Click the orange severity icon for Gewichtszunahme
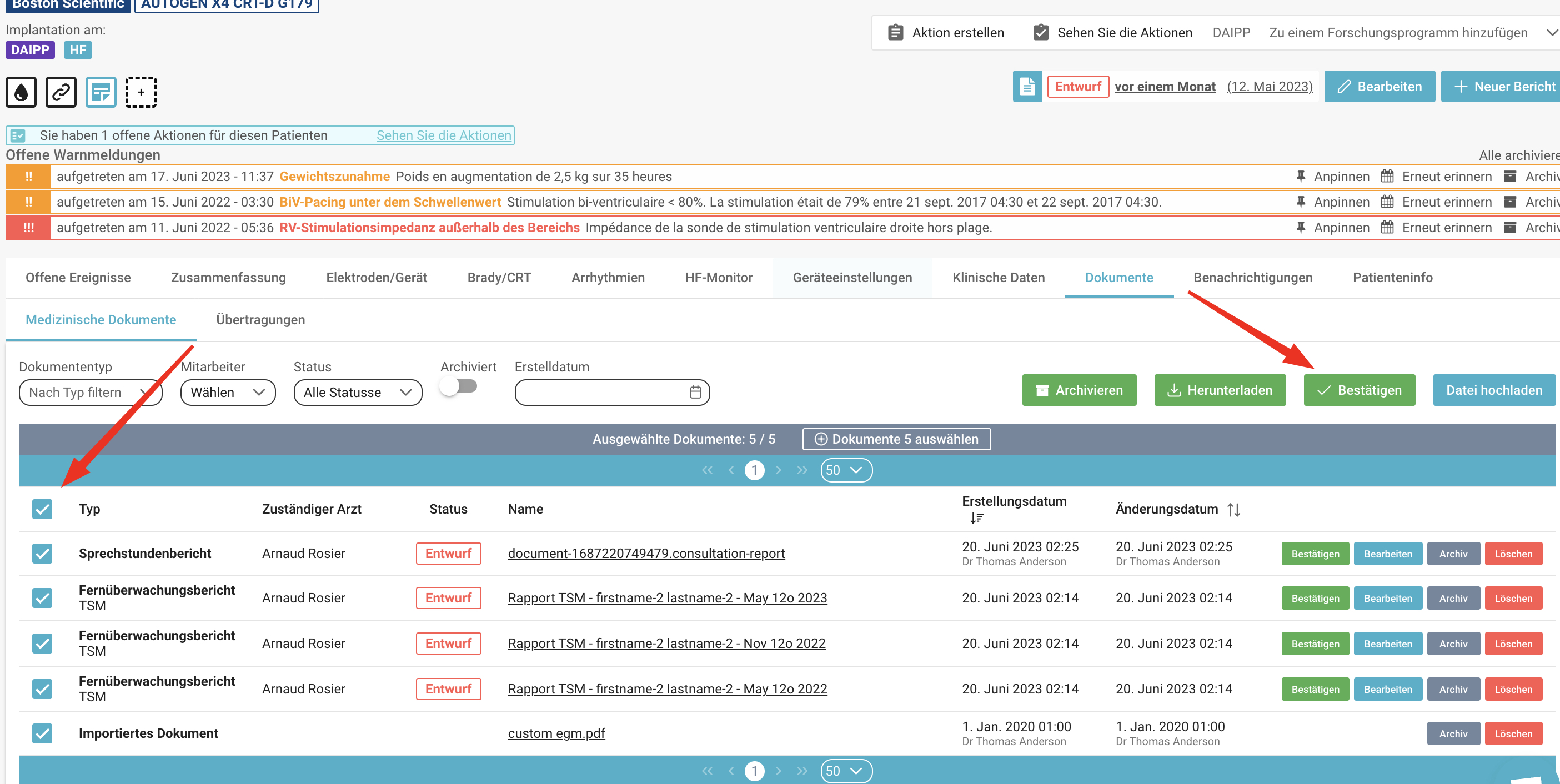1560x784 pixels. [x=28, y=176]
